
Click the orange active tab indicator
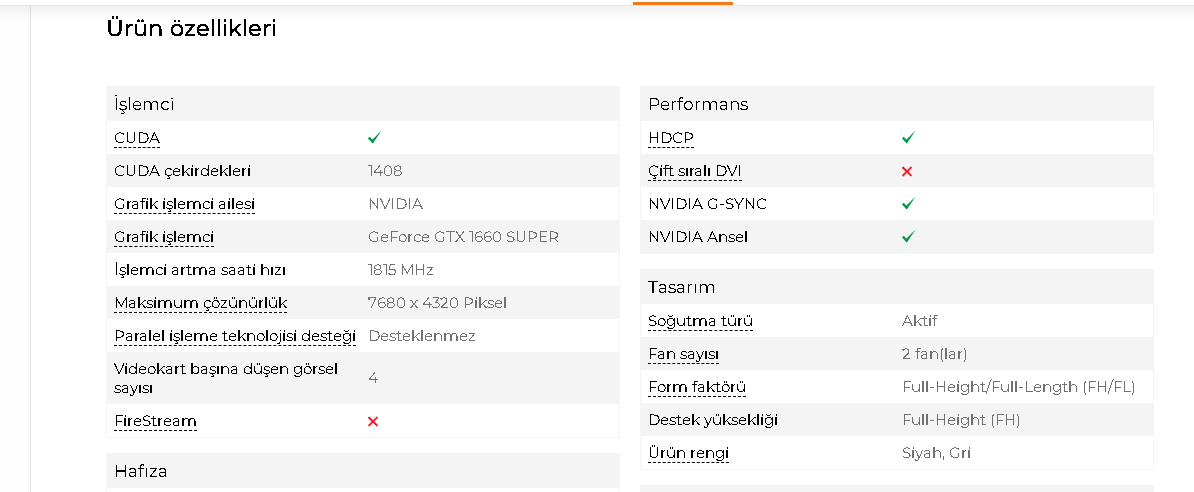click(x=683, y=2)
